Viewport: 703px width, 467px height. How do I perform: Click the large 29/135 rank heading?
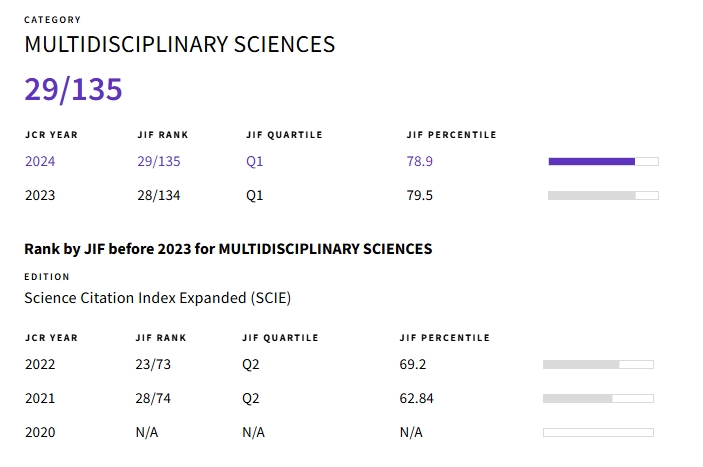click(73, 90)
